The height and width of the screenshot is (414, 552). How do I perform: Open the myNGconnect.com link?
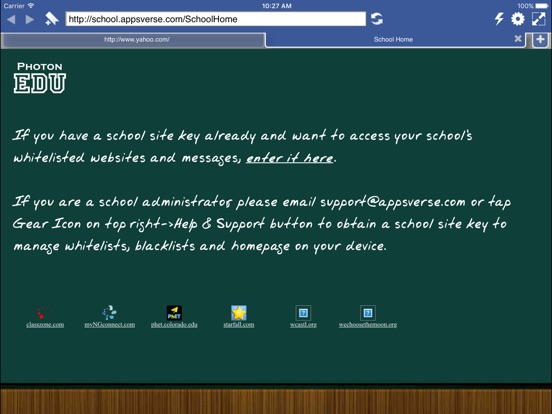tap(109, 325)
